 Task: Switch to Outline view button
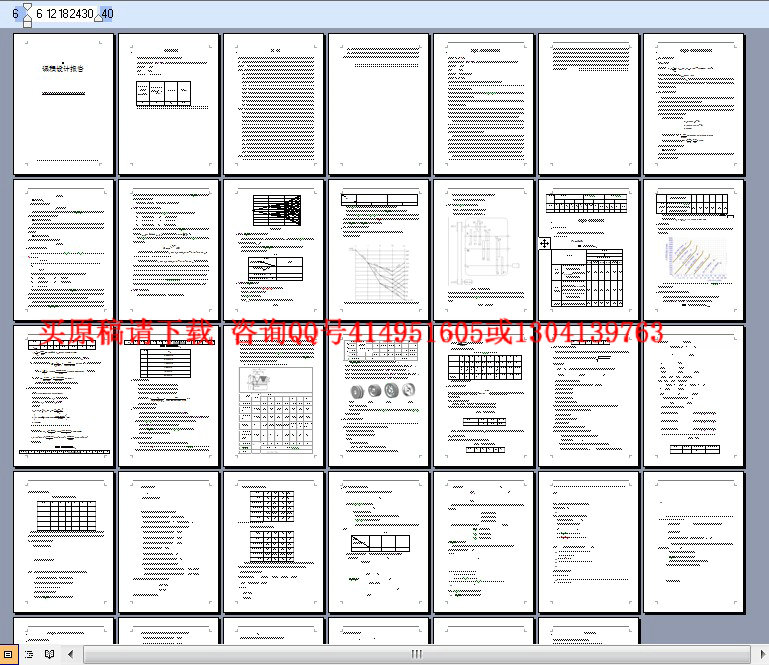coord(29,654)
